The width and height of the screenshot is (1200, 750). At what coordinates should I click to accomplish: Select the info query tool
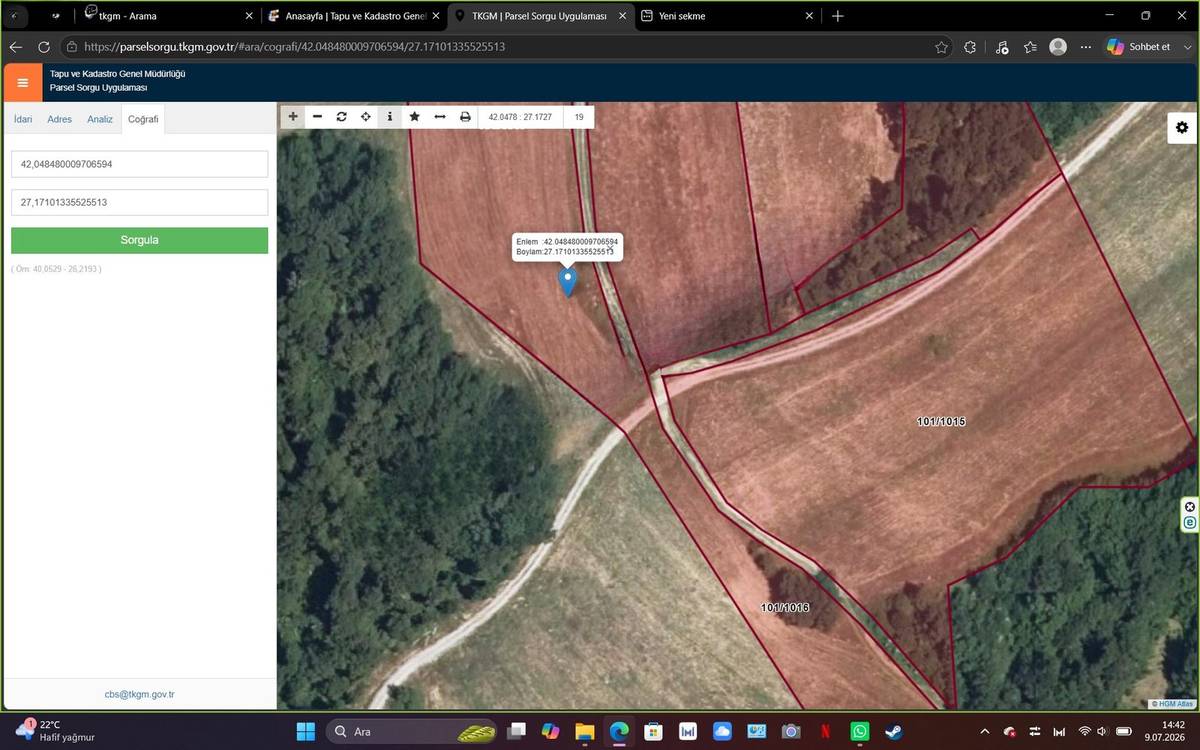(x=390, y=117)
